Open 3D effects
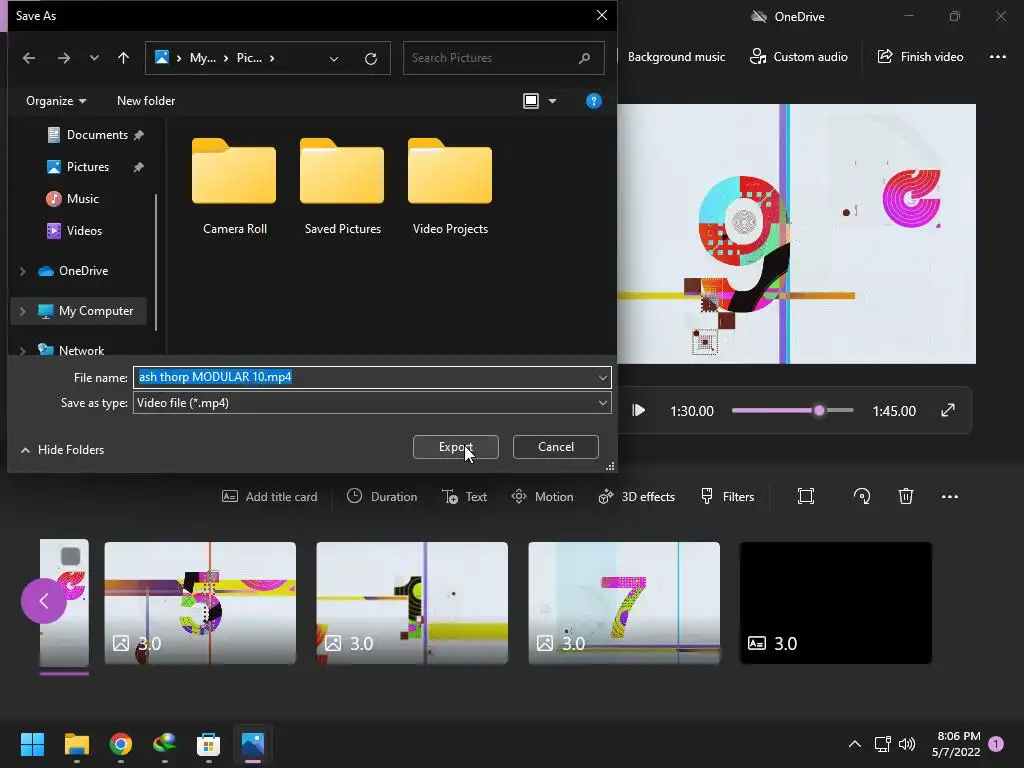The width and height of the screenshot is (1024, 768). [637, 496]
